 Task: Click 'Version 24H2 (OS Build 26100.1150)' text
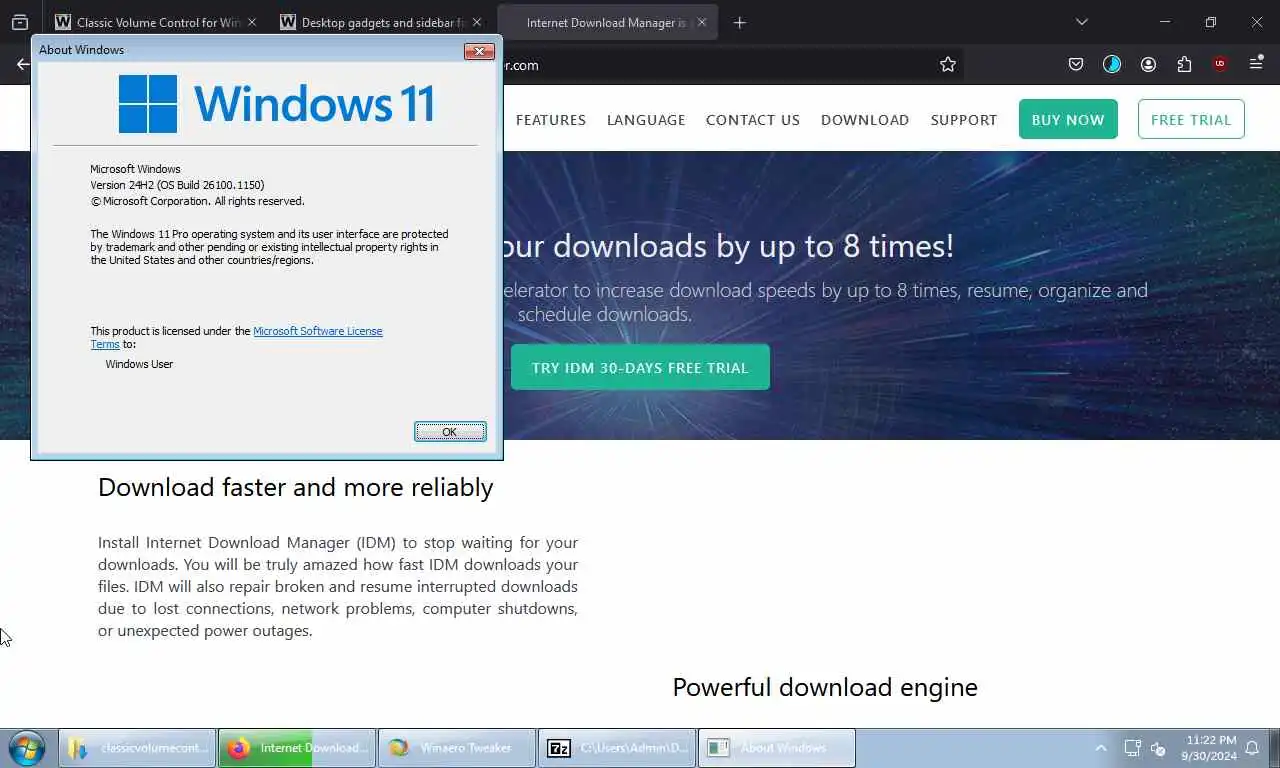point(177,185)
